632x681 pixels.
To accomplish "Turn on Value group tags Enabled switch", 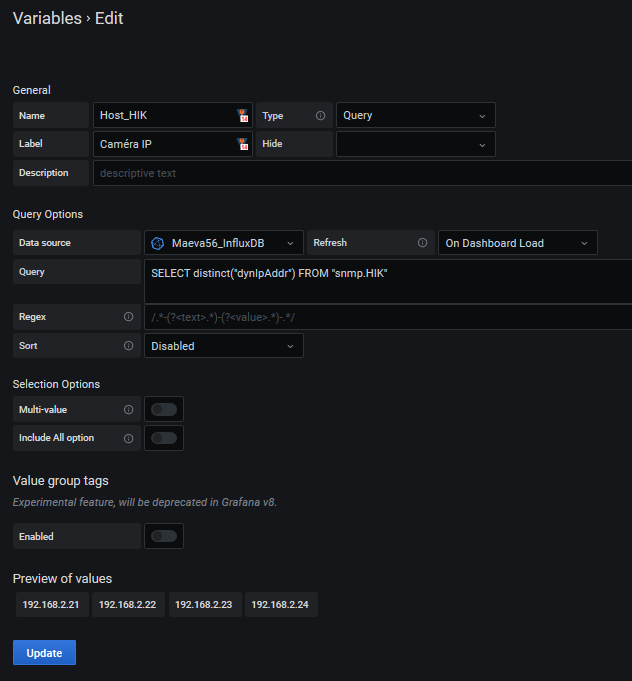I will pyautogui.click(x=164, y=537).
